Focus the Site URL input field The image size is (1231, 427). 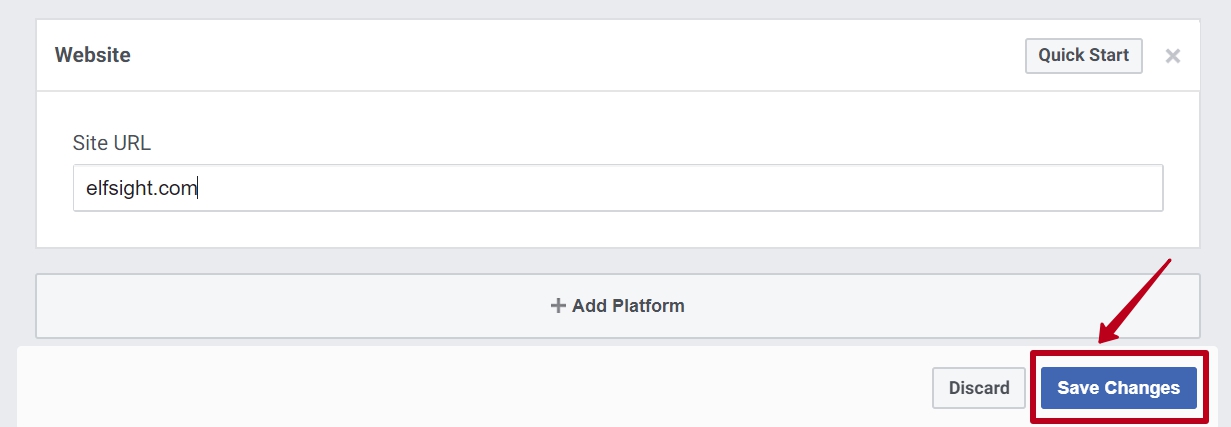(x=617, y=188)
